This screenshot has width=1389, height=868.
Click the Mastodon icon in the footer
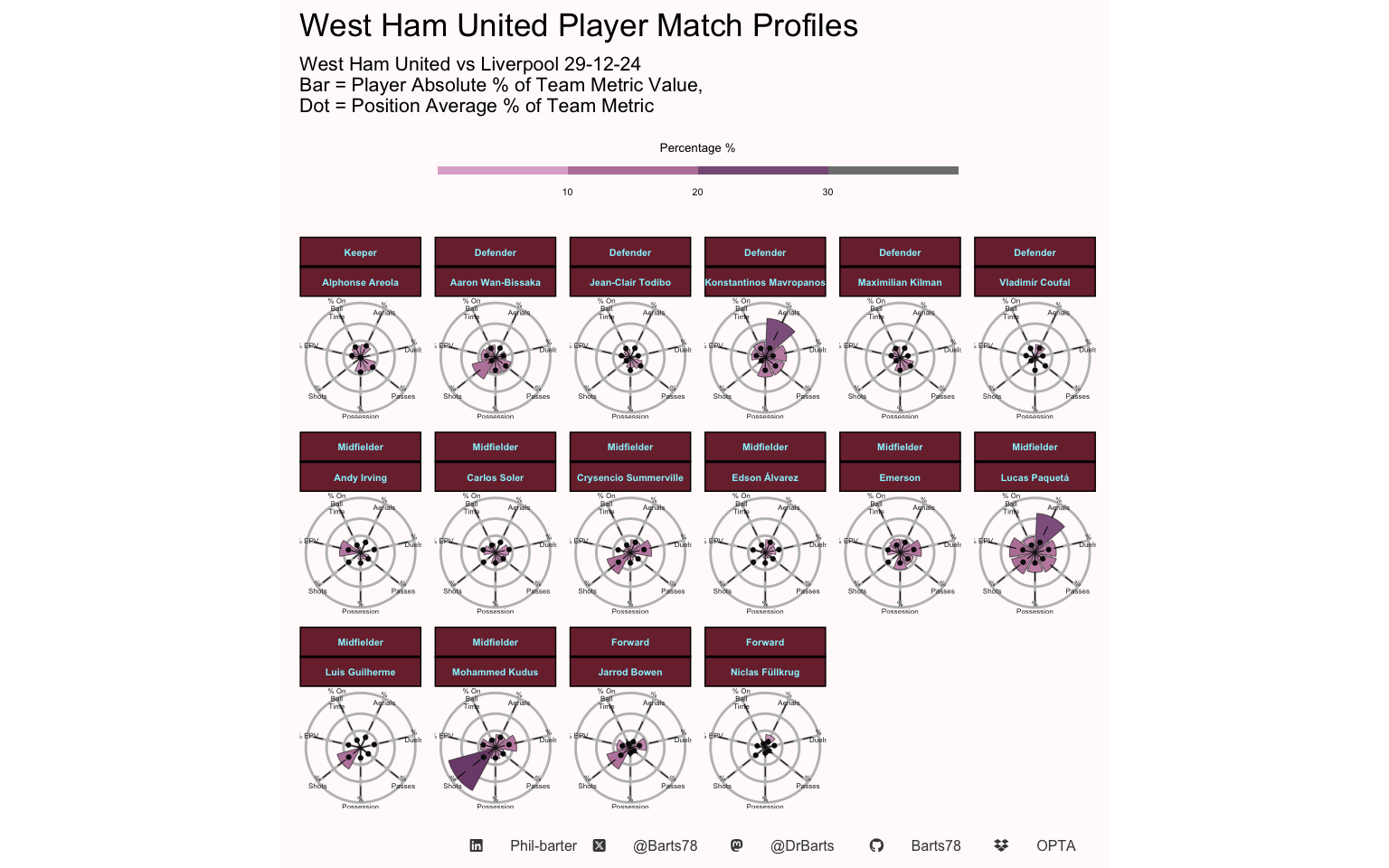[737, 845]
